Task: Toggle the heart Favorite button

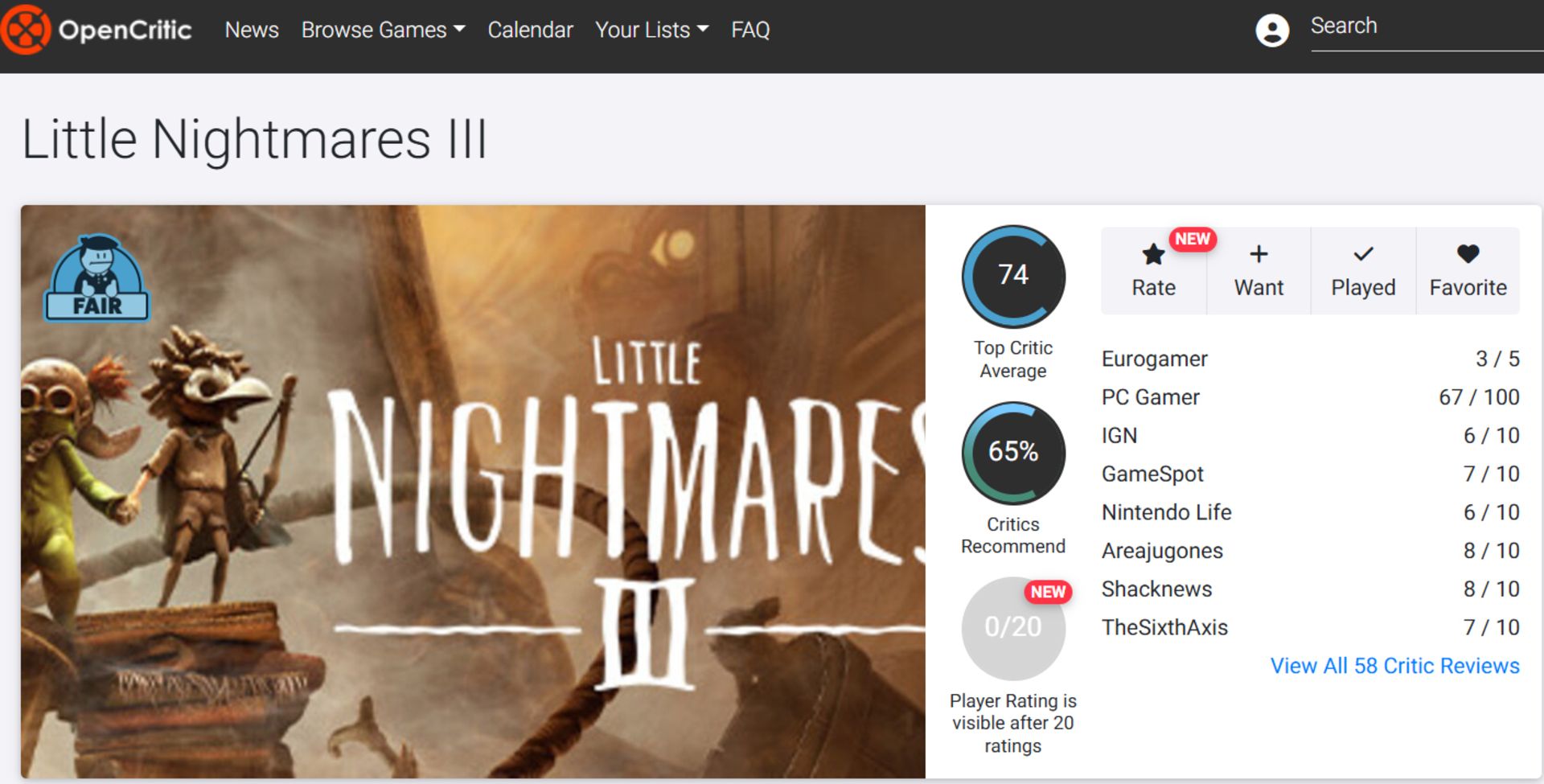Action: tap(1468, 256)
